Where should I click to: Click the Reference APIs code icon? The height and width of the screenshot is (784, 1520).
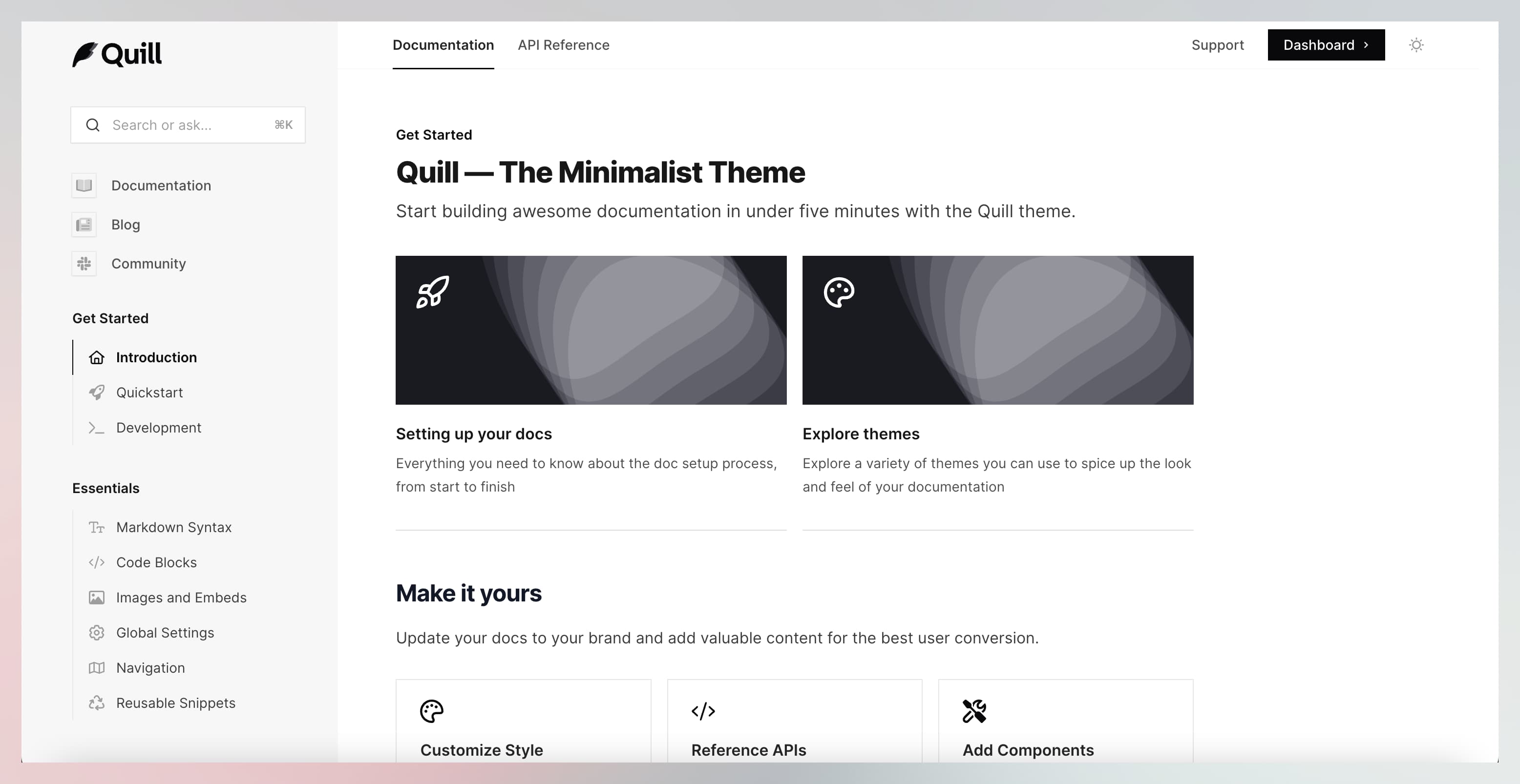coord(703,711)
